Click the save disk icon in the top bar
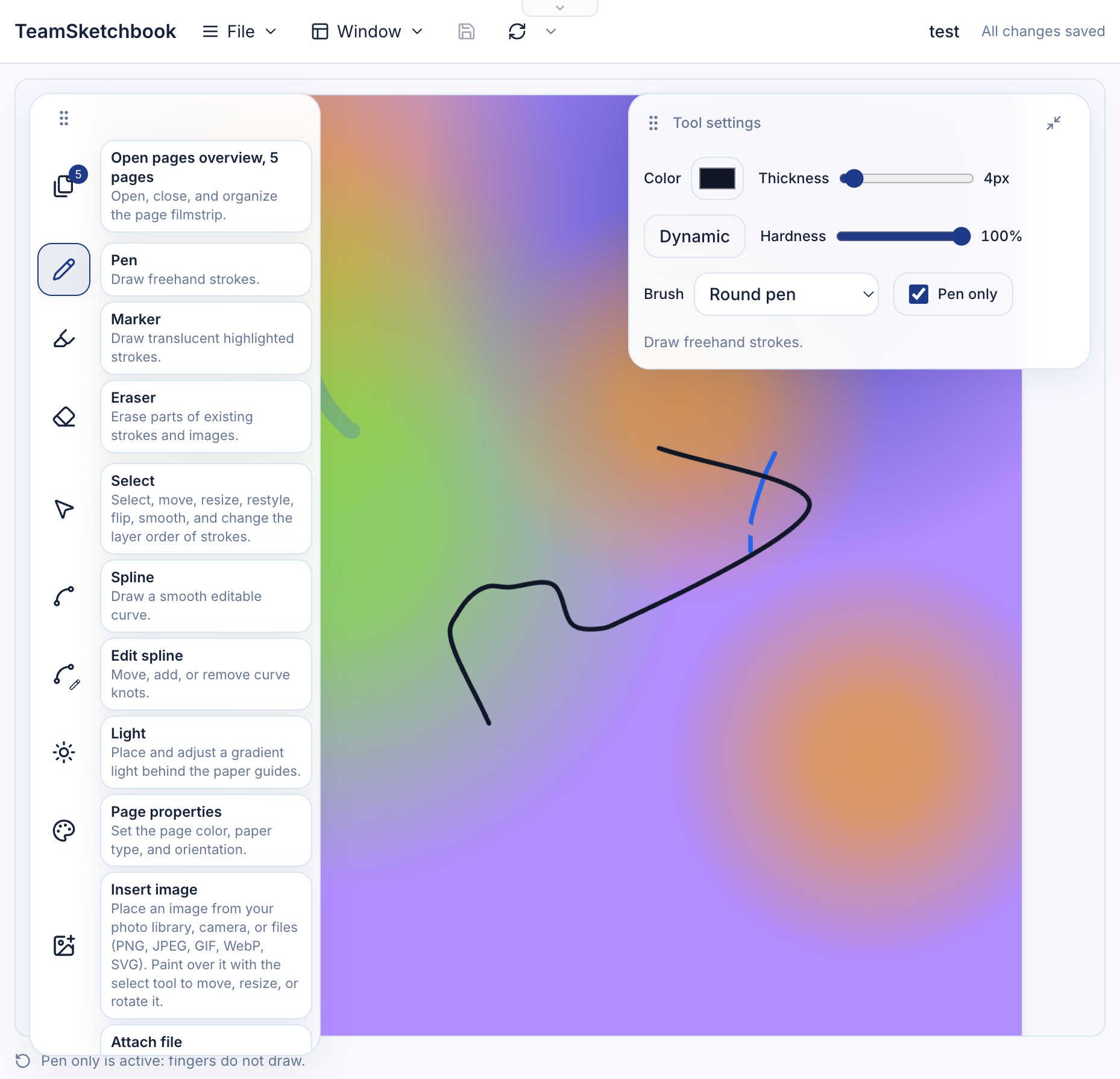1120x1079 pixels. coord(467,31)
